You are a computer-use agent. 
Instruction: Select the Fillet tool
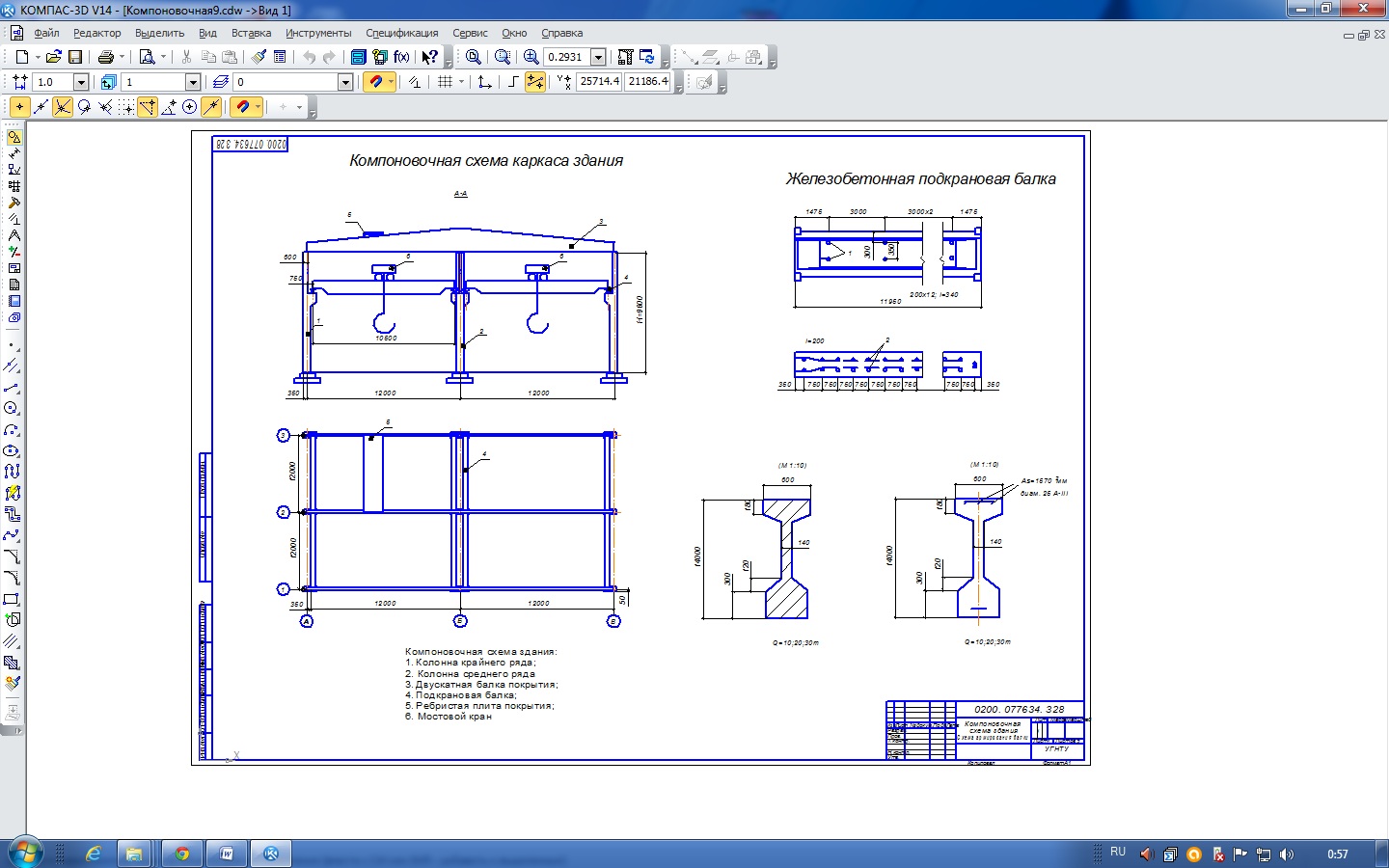tap(12, 578)
